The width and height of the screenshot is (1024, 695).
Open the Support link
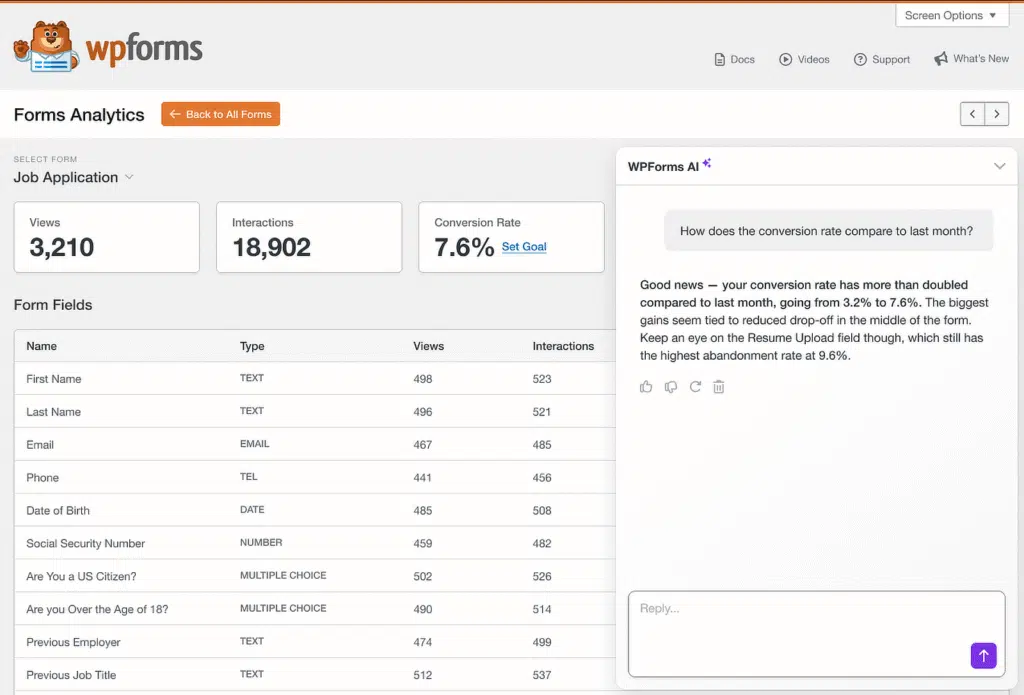pyautogui.click(x=882, y=59)
